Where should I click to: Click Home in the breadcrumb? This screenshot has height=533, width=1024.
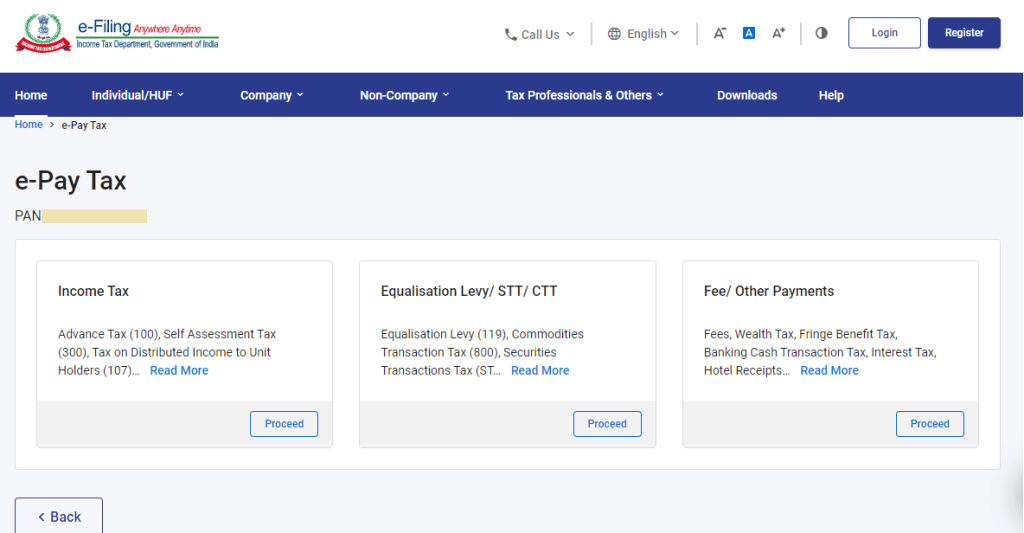(28, 125)
